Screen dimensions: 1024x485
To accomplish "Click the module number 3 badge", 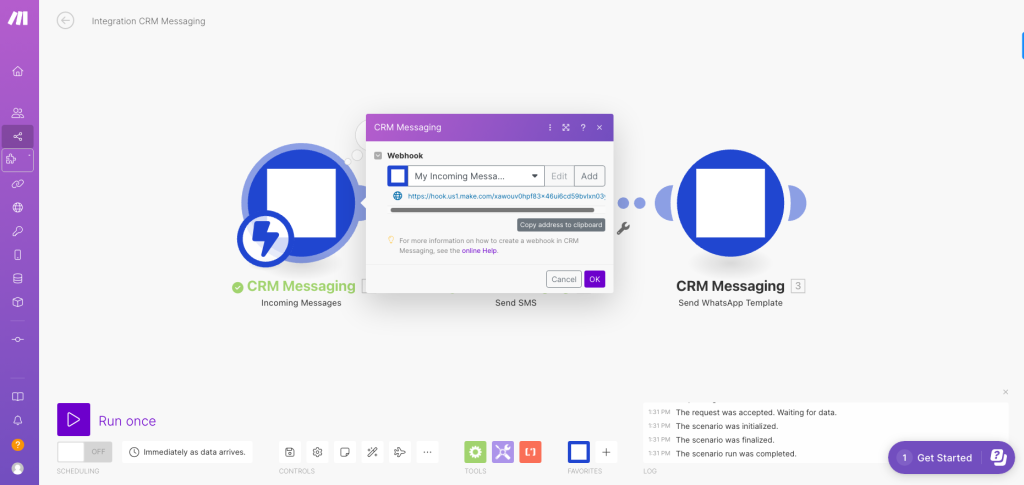I will 797,286.
